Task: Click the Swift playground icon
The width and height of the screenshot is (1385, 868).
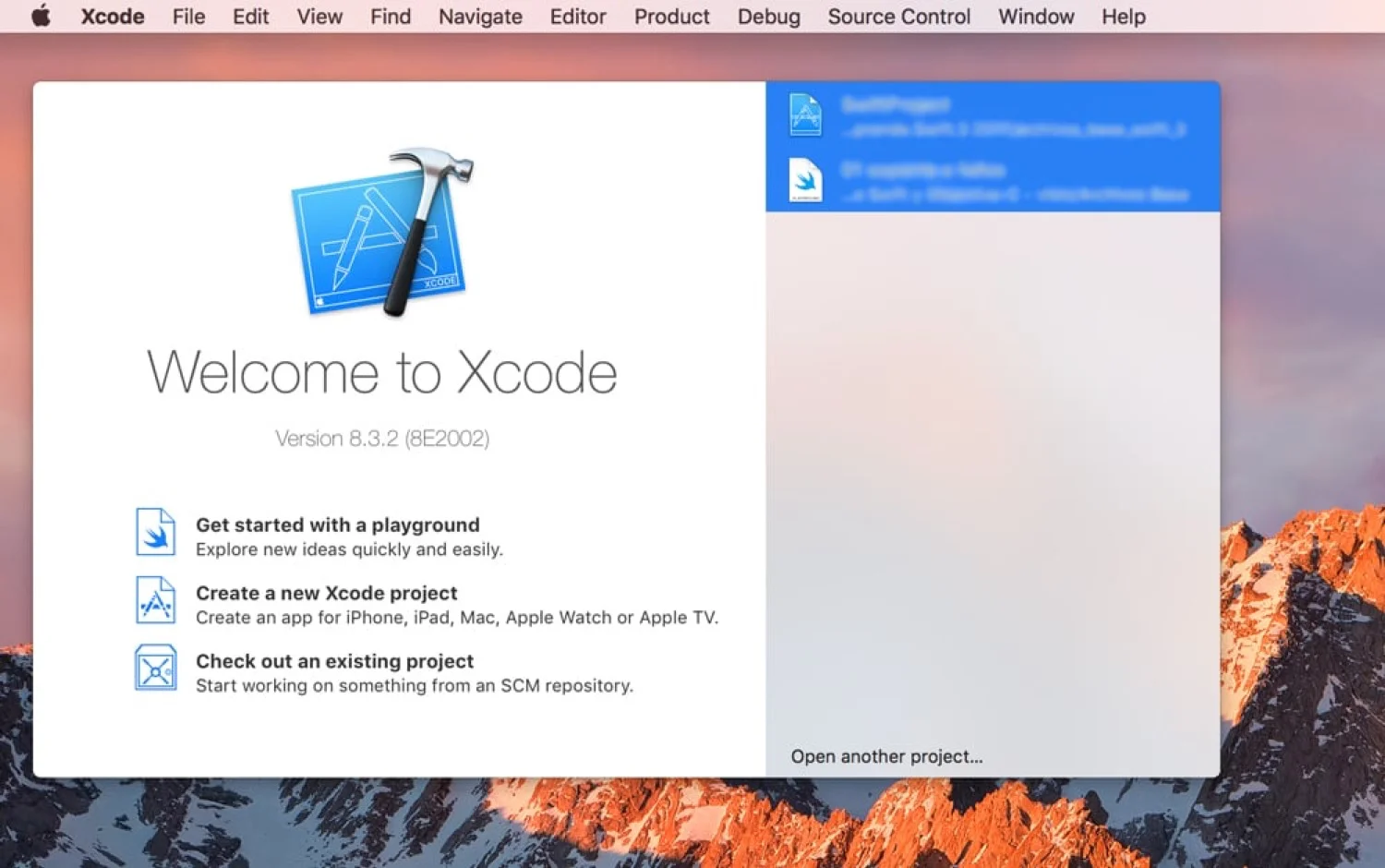Action: (x=155, y=532)
